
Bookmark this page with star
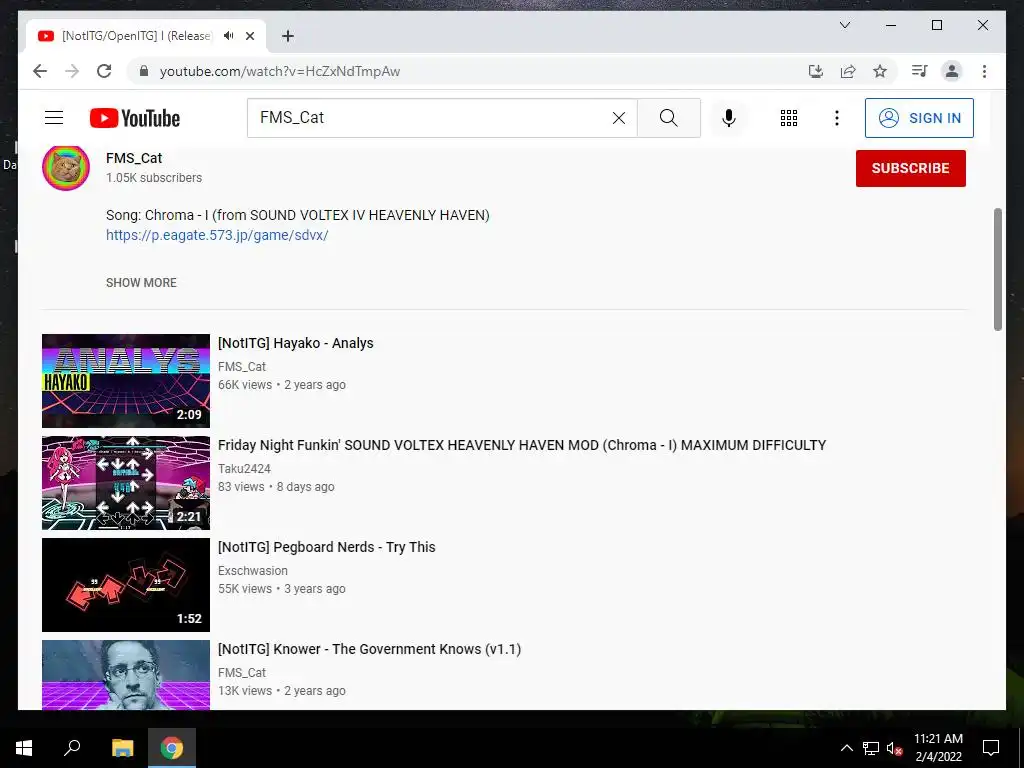(880, 71)
